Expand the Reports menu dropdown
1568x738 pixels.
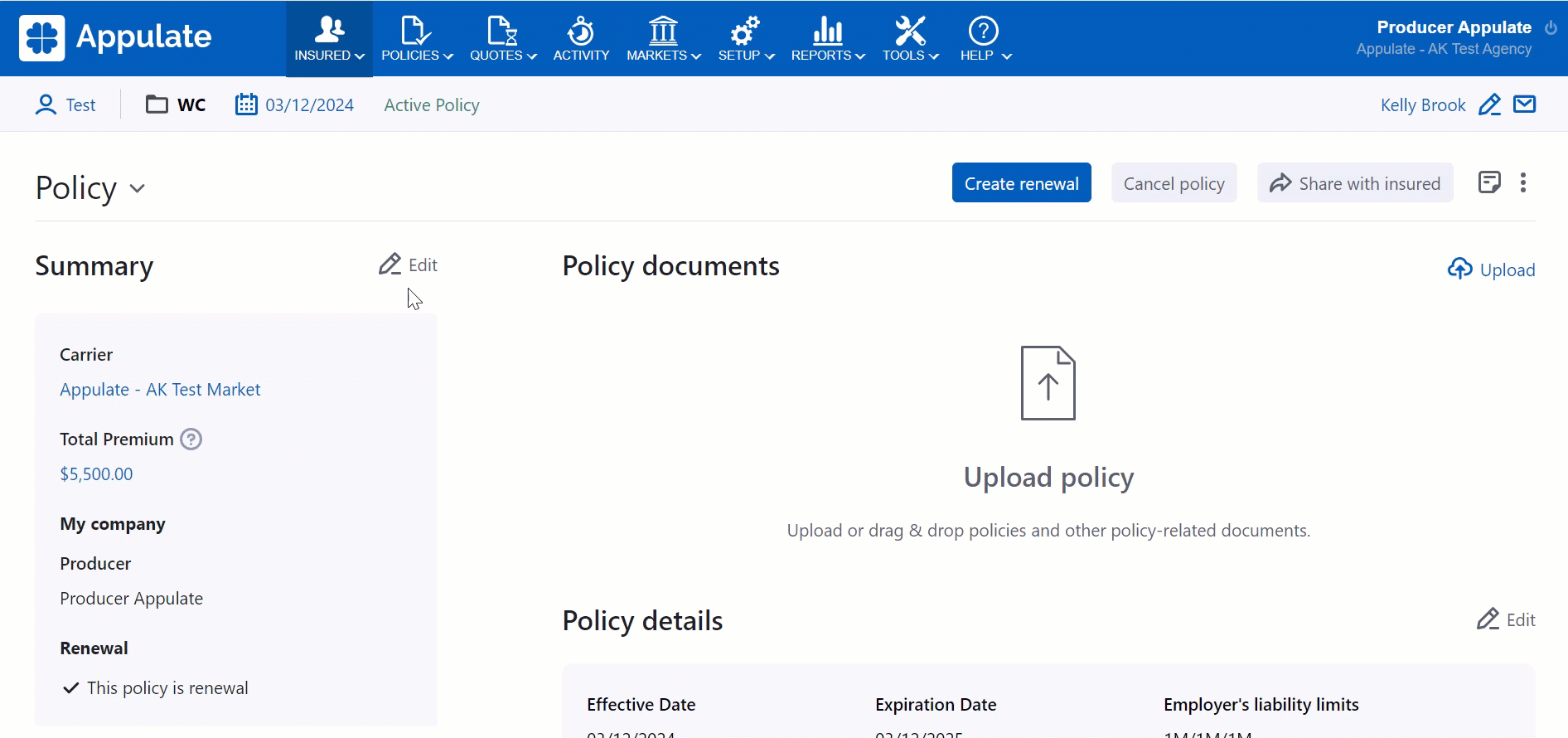(827, 39)
